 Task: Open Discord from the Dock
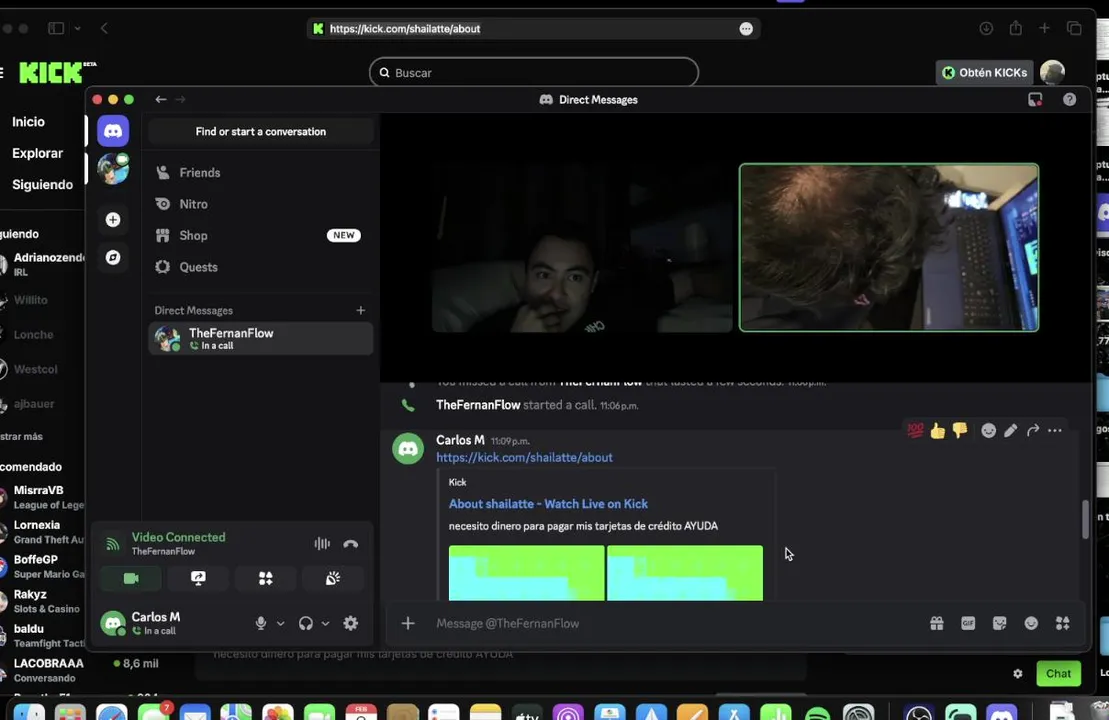[x=1002, y=713]
